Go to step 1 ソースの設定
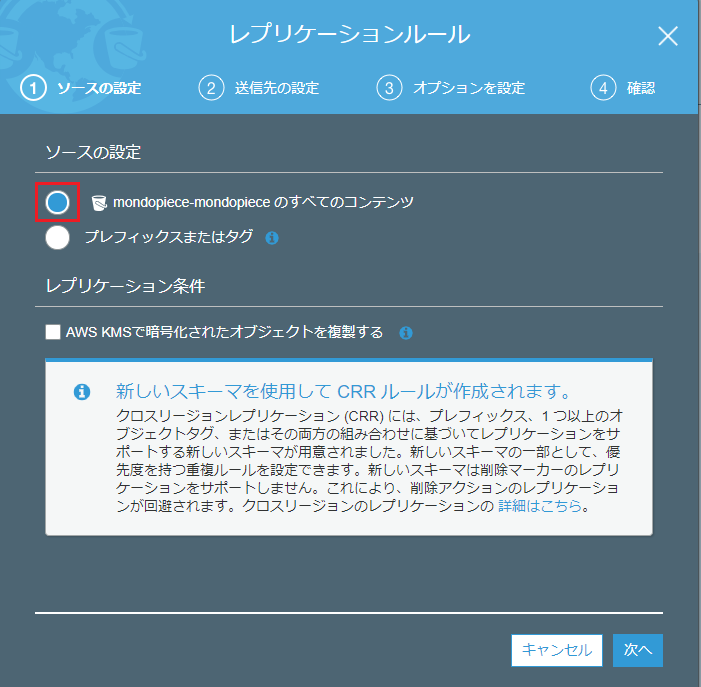The image size is (701, 687). (x=81, y=88)
